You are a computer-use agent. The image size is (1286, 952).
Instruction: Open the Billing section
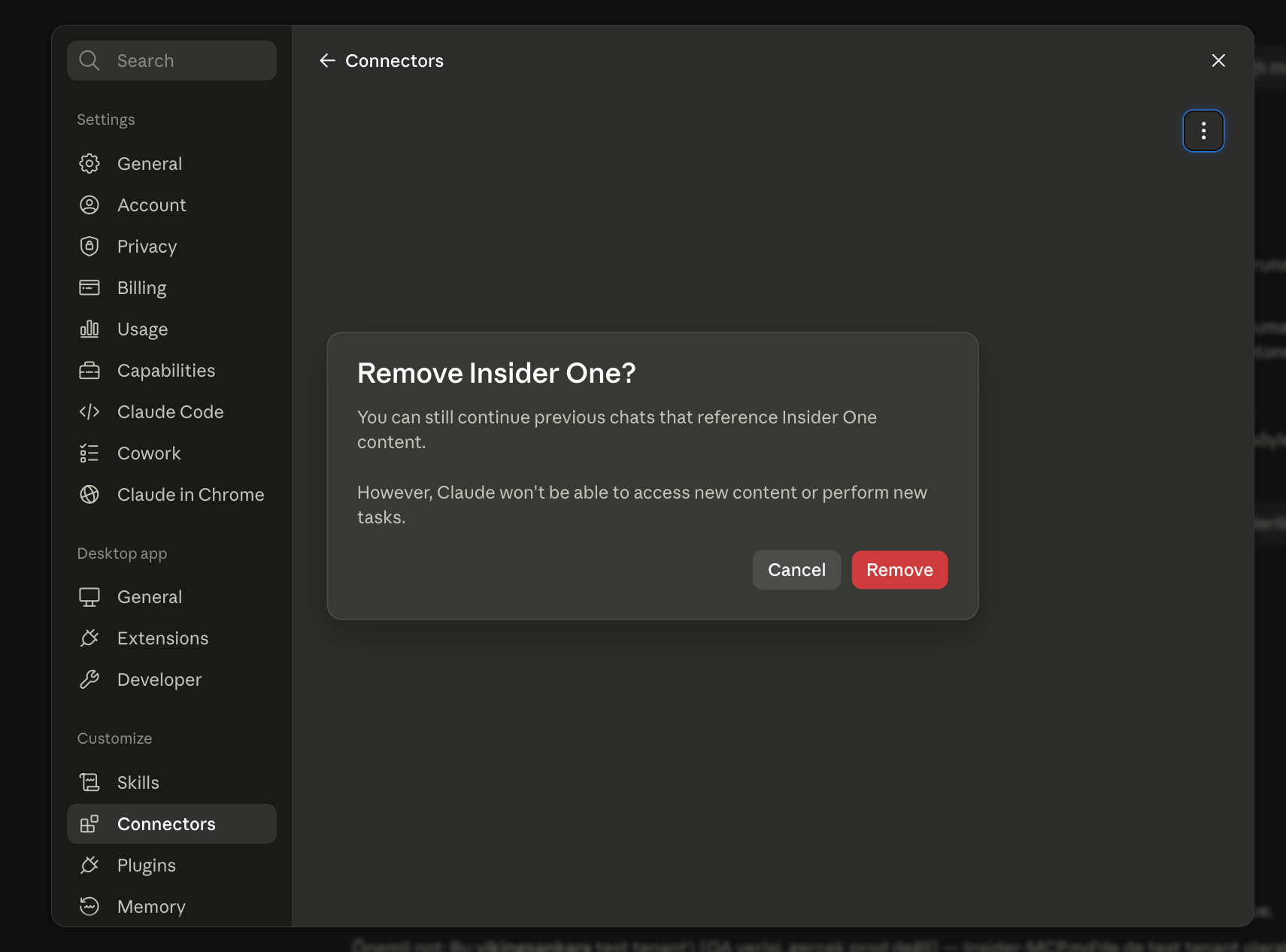(171, 287)
